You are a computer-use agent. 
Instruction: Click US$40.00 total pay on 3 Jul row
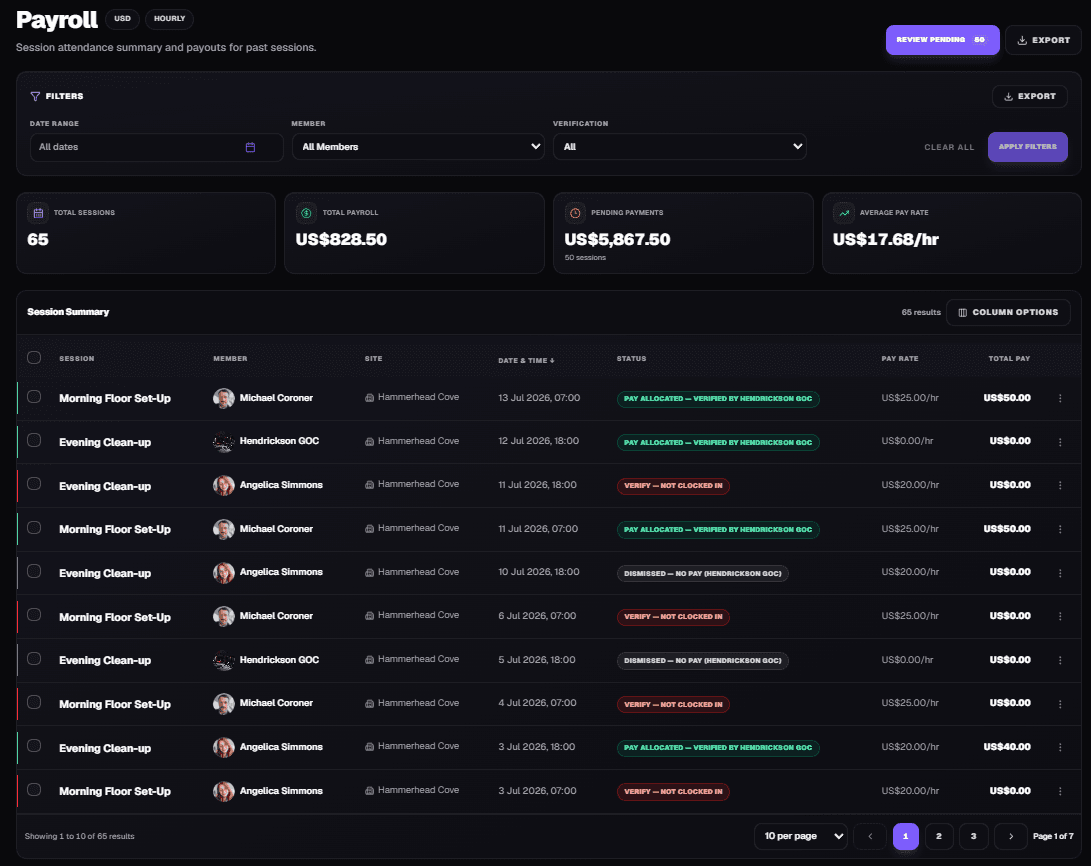point(1007,747)
